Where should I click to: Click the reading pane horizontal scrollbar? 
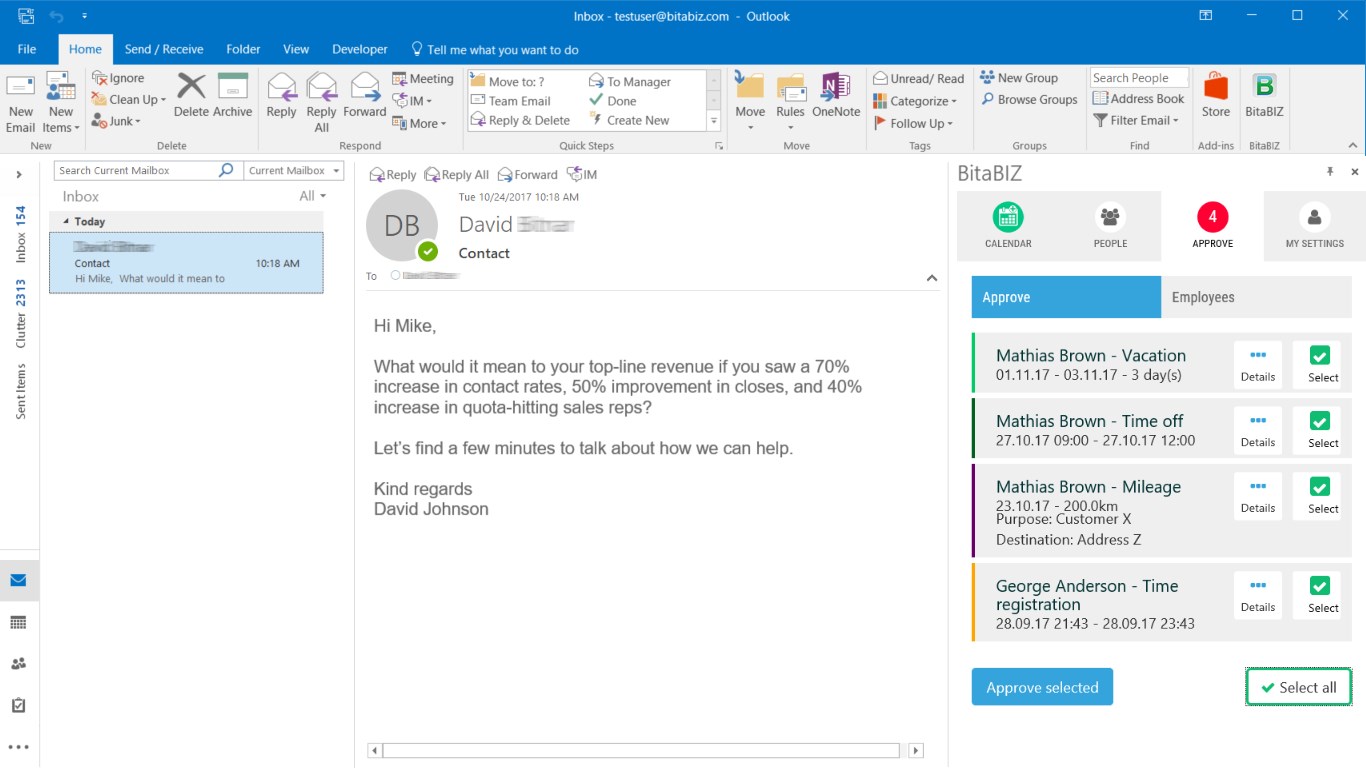(641, 750)
